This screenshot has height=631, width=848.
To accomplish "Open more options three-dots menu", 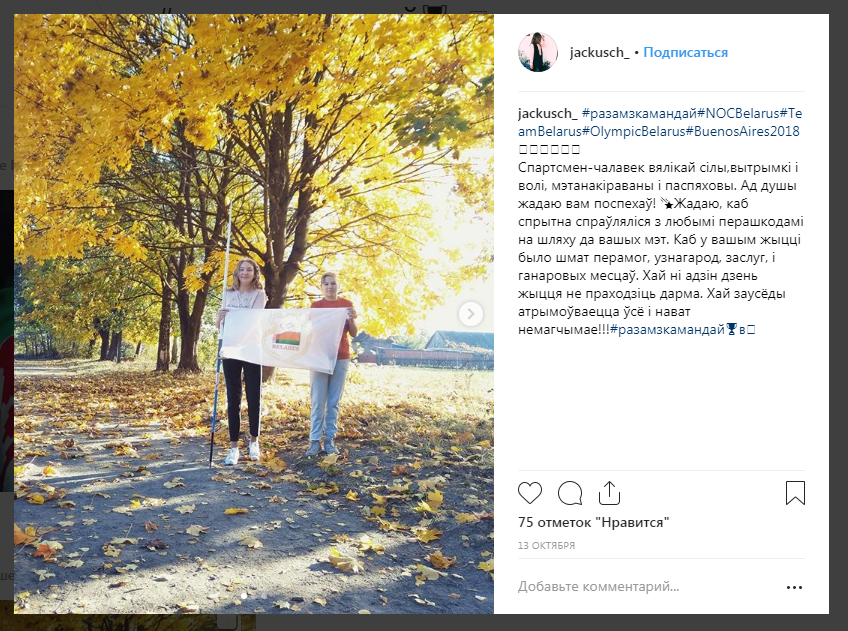I will [794, 587].
